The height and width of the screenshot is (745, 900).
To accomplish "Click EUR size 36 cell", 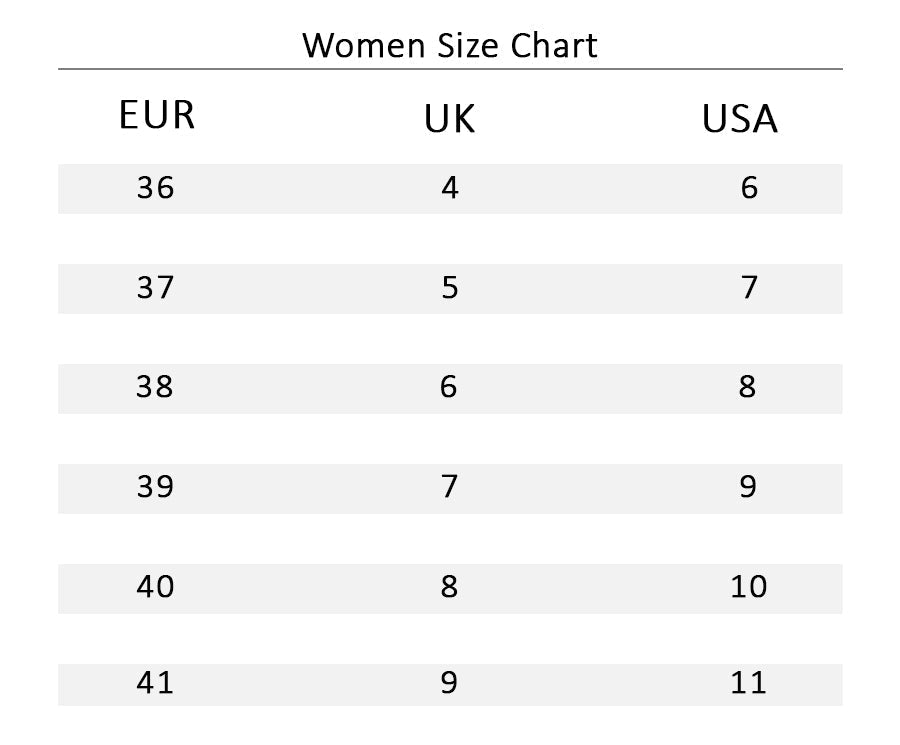I will coord(155,188).
